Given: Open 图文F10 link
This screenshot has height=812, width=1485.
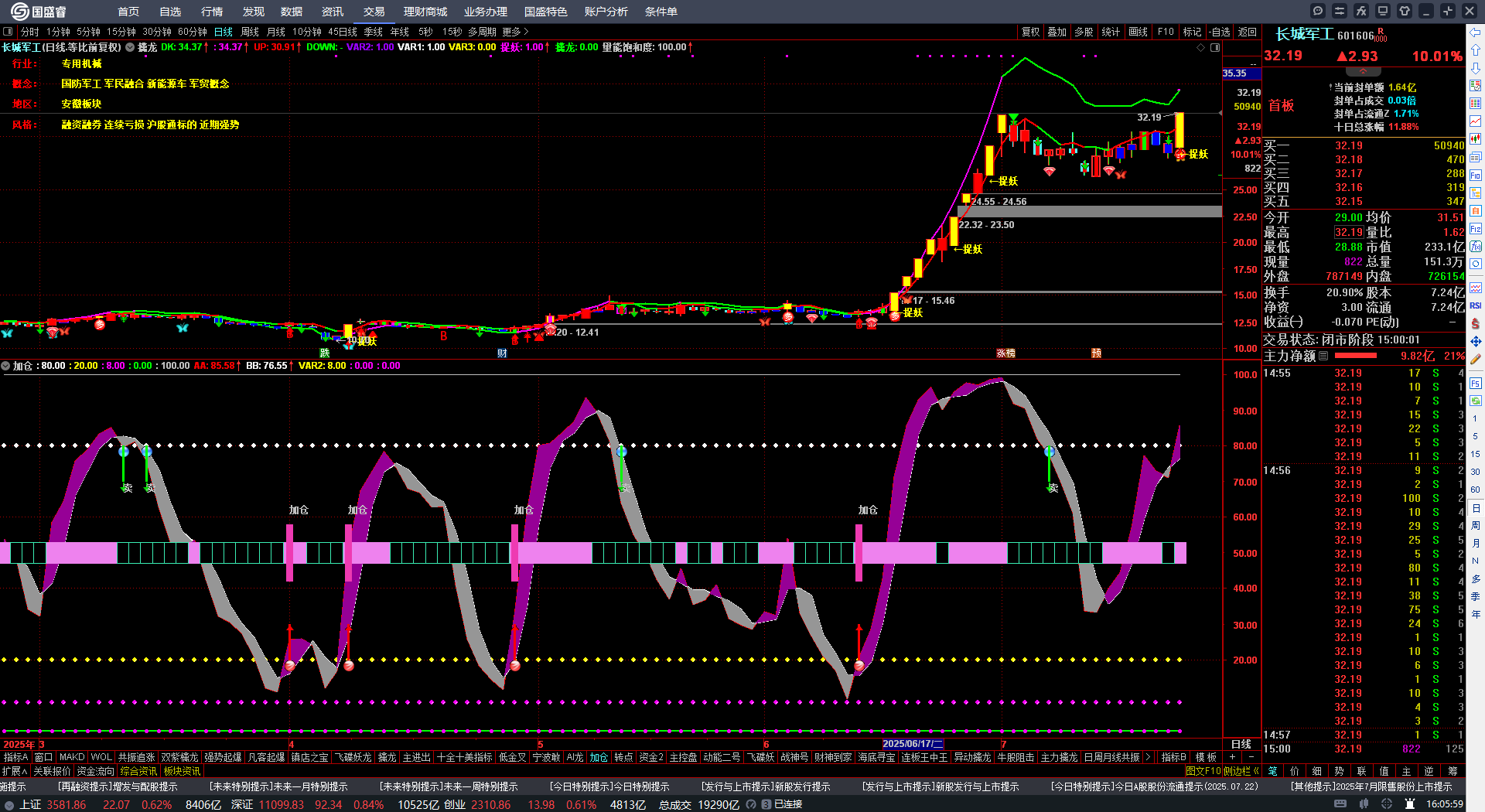Looking at the screenshot, I should coord(1203,770).
